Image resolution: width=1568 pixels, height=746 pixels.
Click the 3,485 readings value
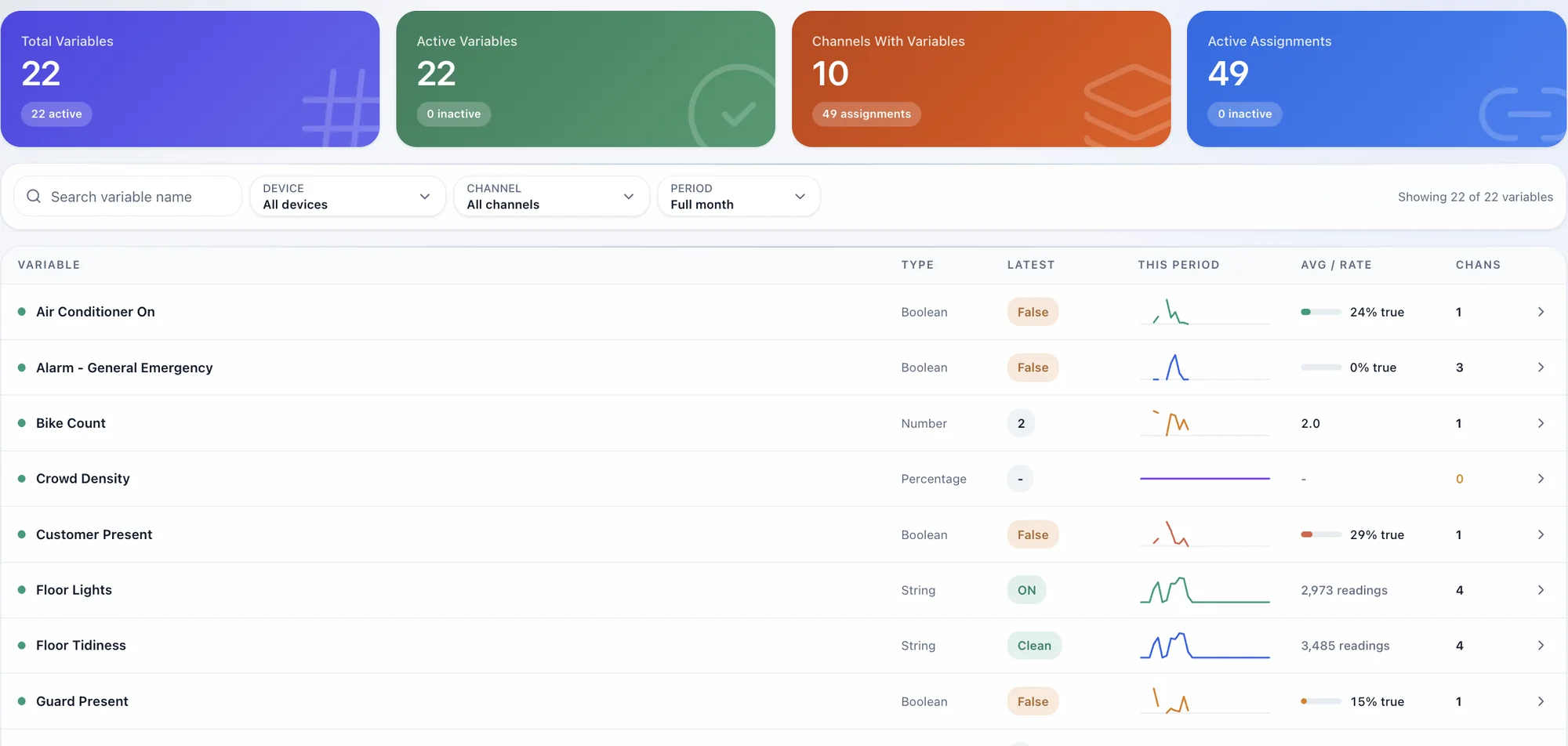(x=1345, y=646)
